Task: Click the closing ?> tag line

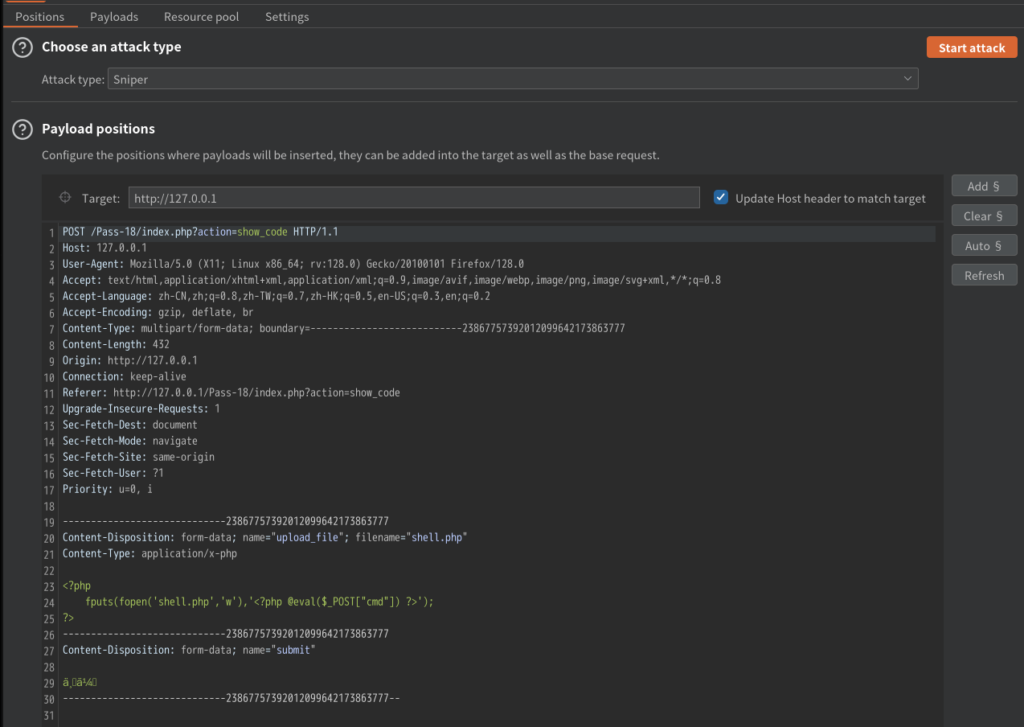Action: pyautogui.click(x=68, y=618)
